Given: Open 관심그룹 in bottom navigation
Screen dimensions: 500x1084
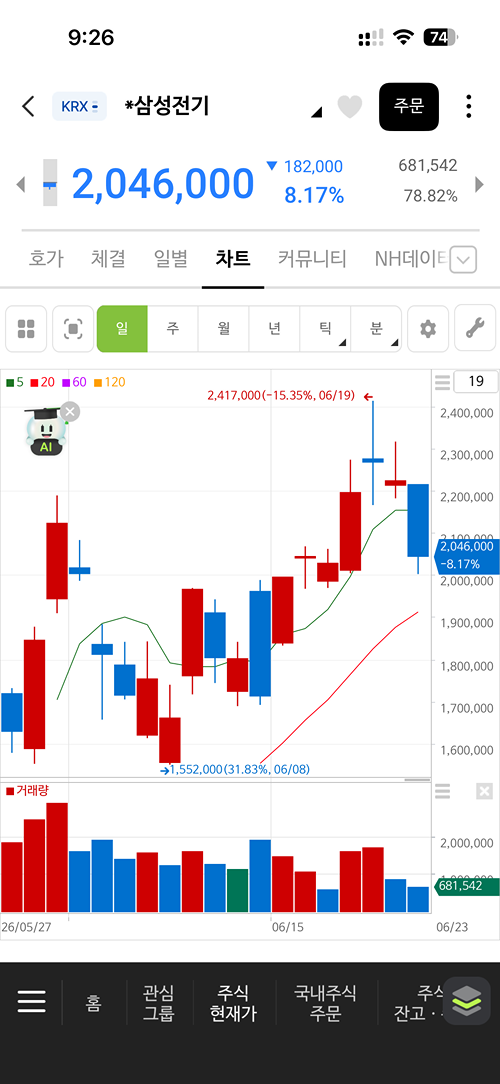Looking at the screenshot, I should coord(159,1004).
